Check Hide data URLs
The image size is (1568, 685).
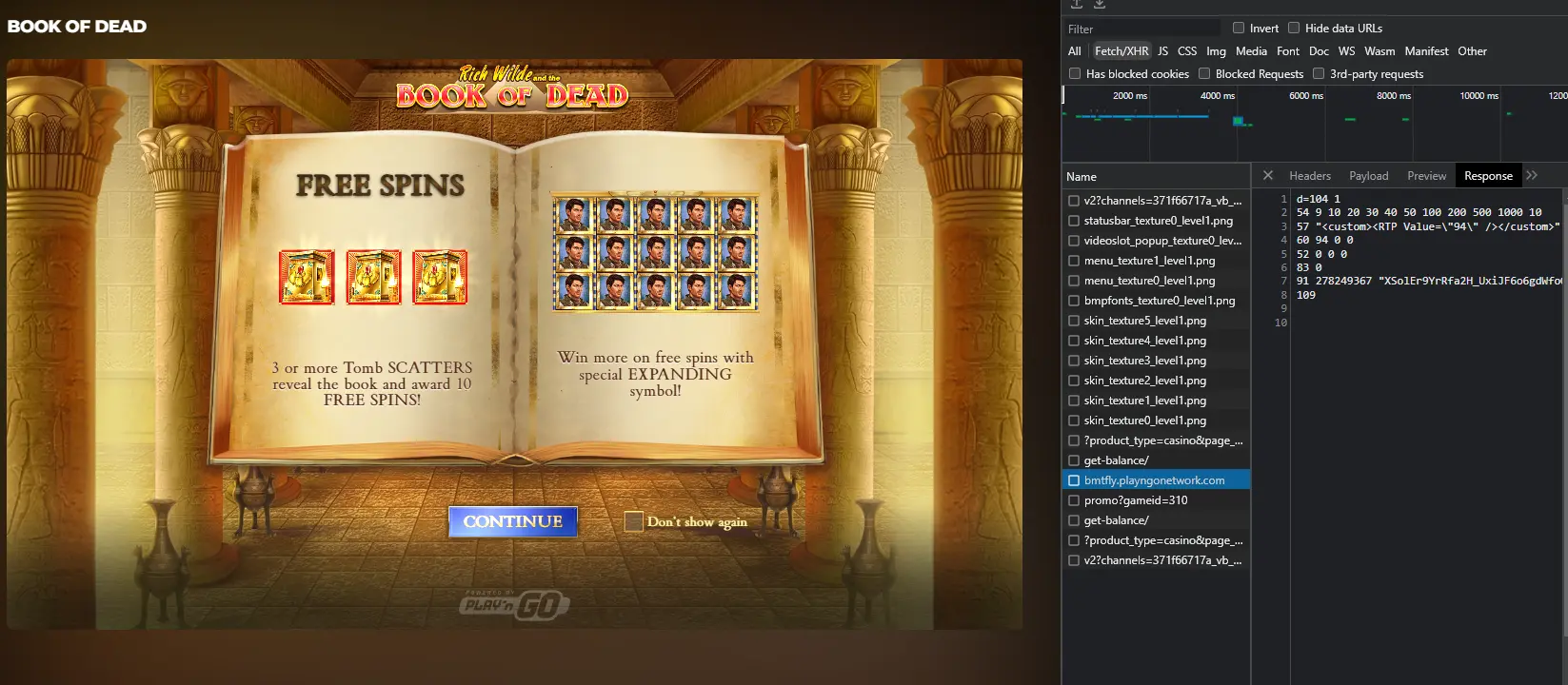[1294, 28]
